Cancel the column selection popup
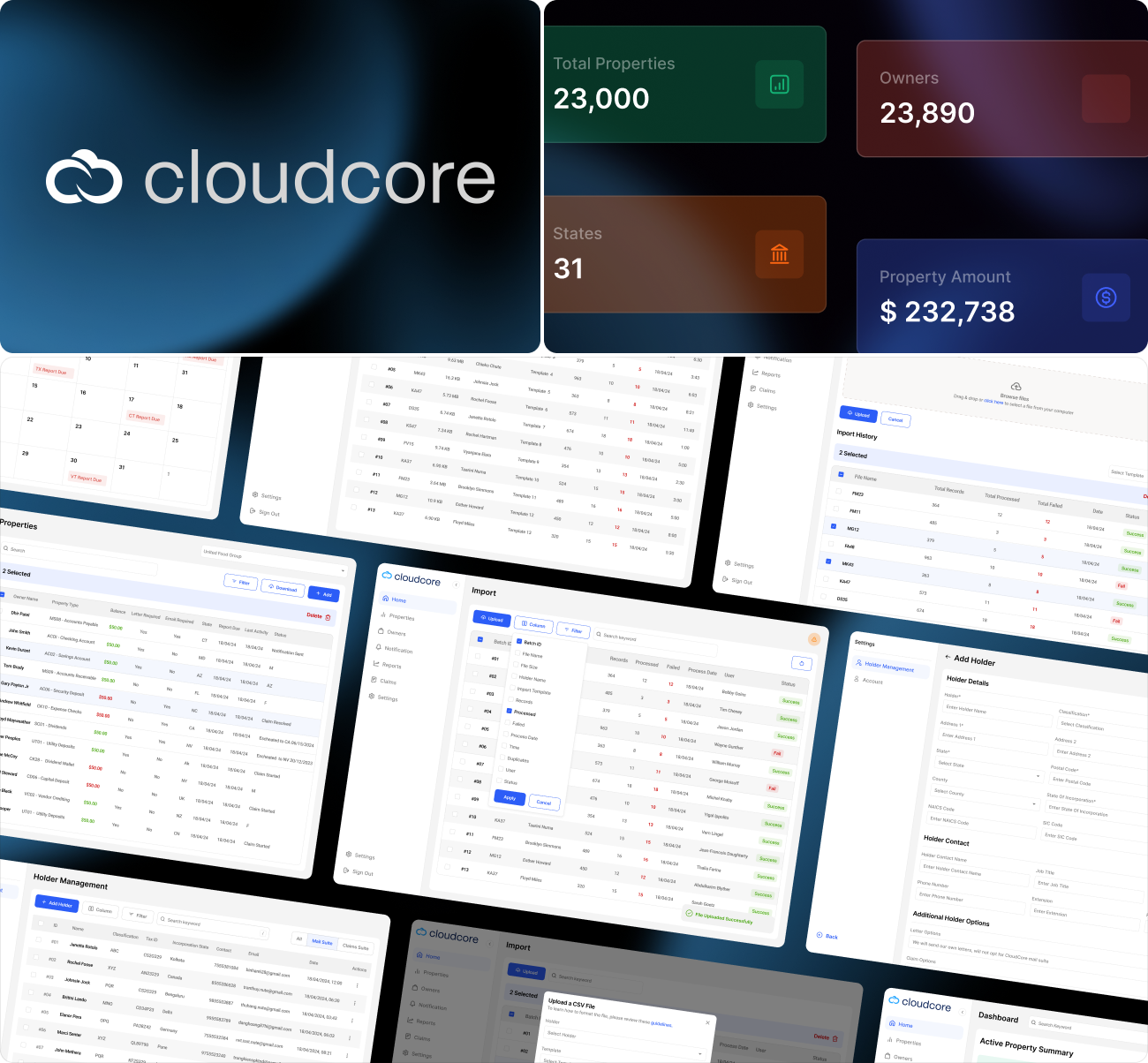The height and width of the screenshot is (1063, 1148). coord(543,802)
